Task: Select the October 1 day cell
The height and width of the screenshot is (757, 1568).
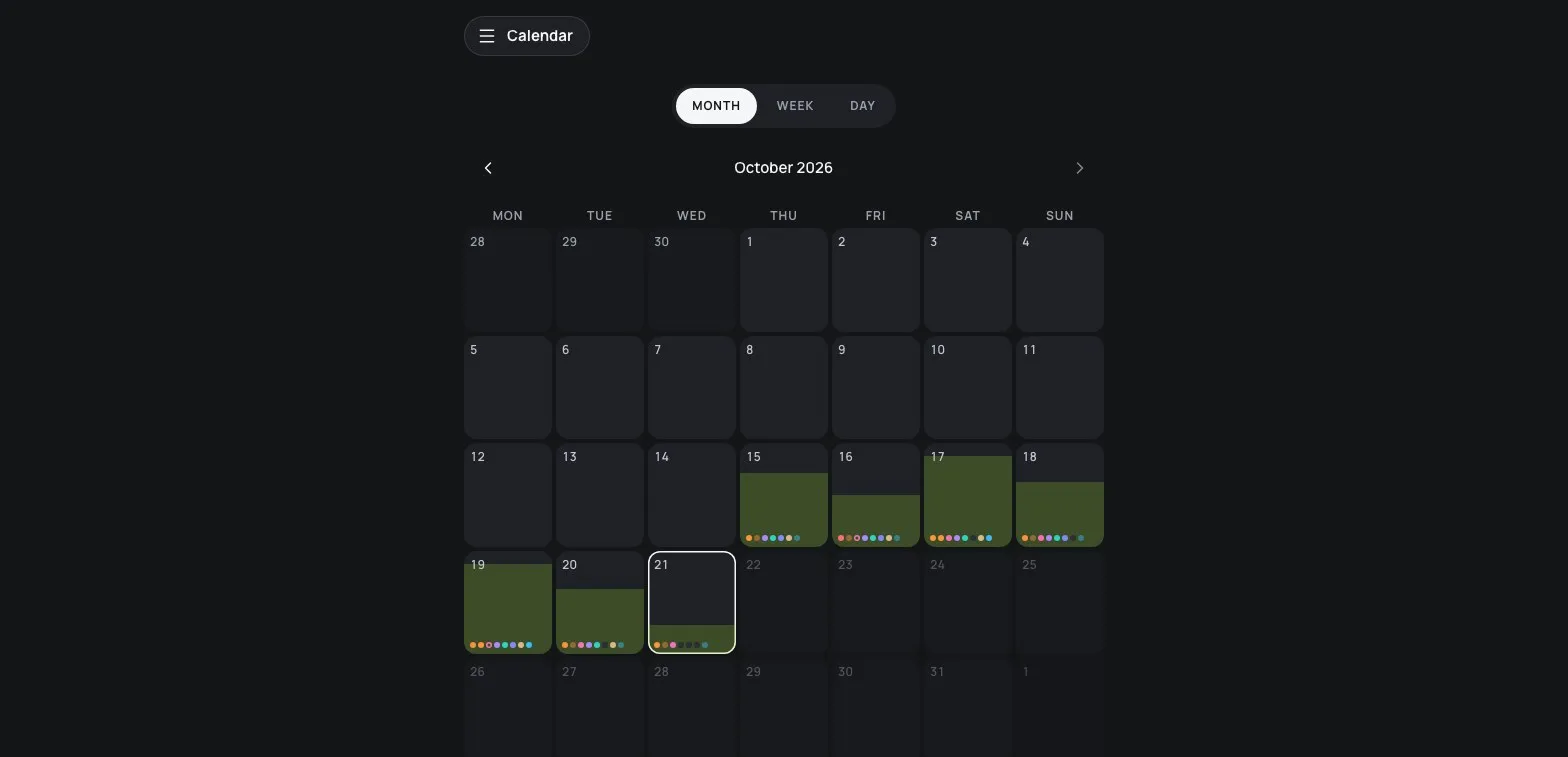Action: tap(784, 280)
